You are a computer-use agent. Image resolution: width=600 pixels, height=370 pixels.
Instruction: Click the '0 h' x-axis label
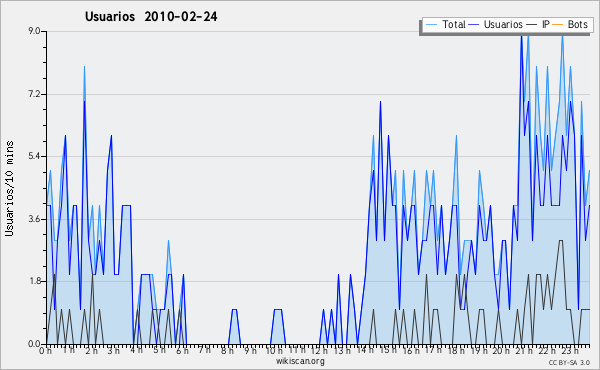[x=45, y=351]
